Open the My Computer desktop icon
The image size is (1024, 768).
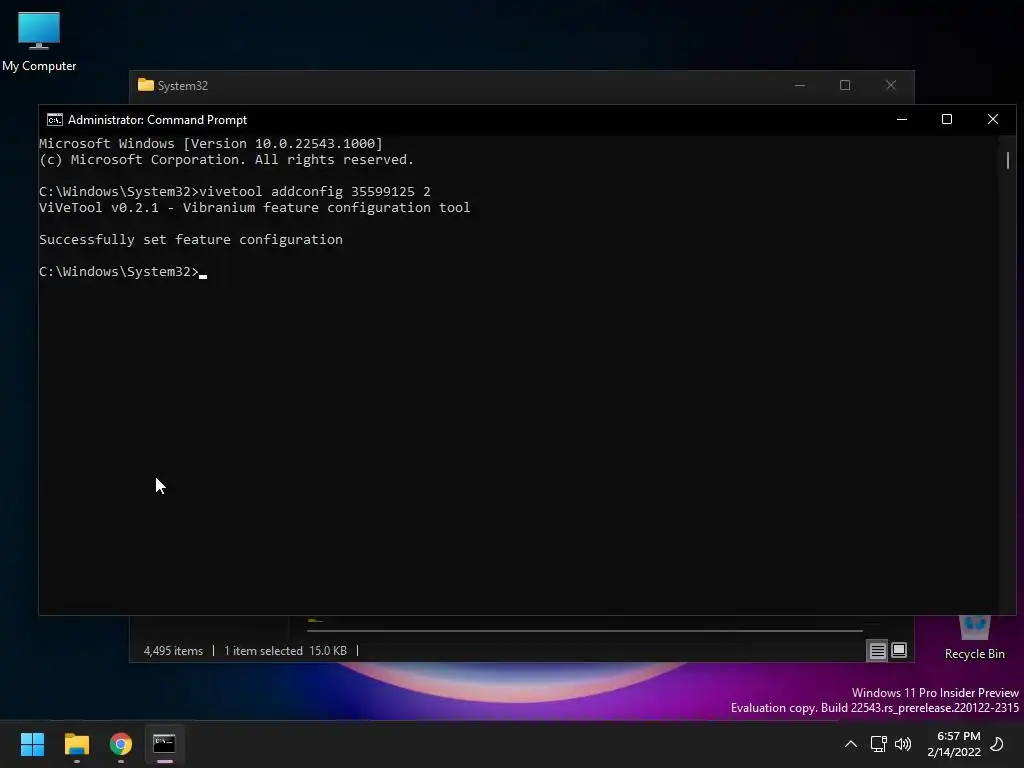coord(39,41)
